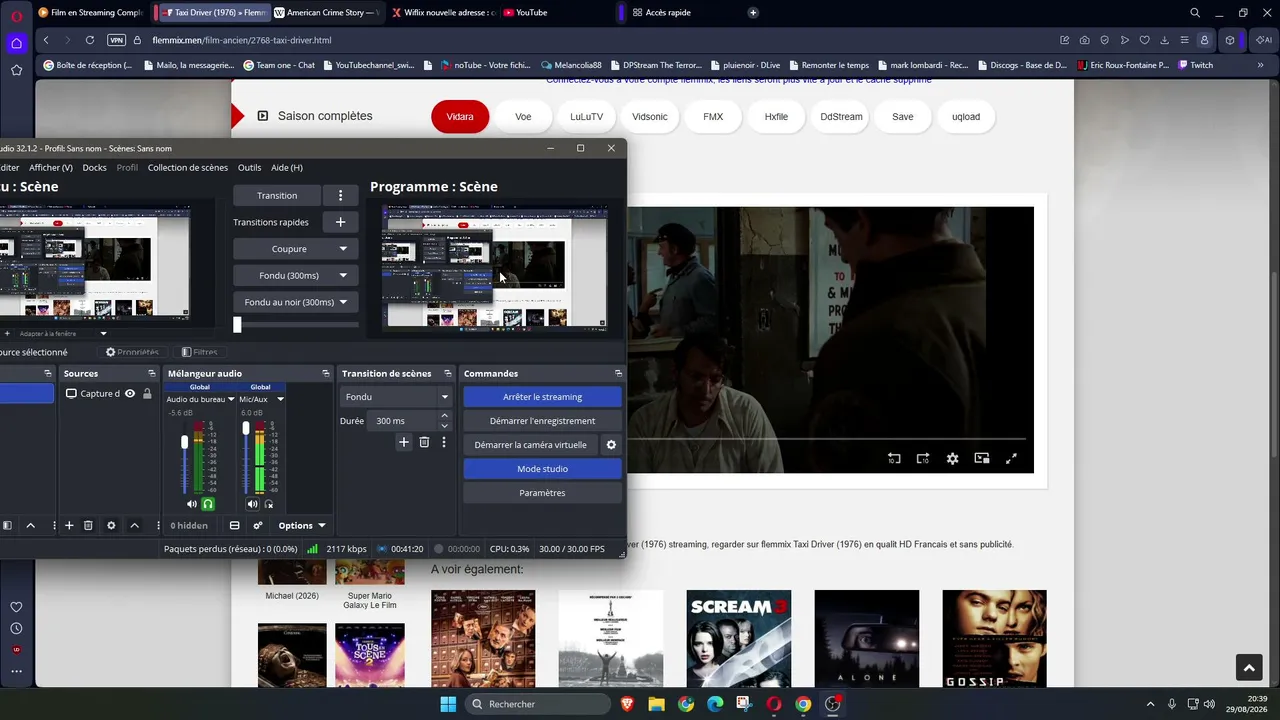
Task: Switch to the American Crime Story tab
Action: [x=327, y=13]
